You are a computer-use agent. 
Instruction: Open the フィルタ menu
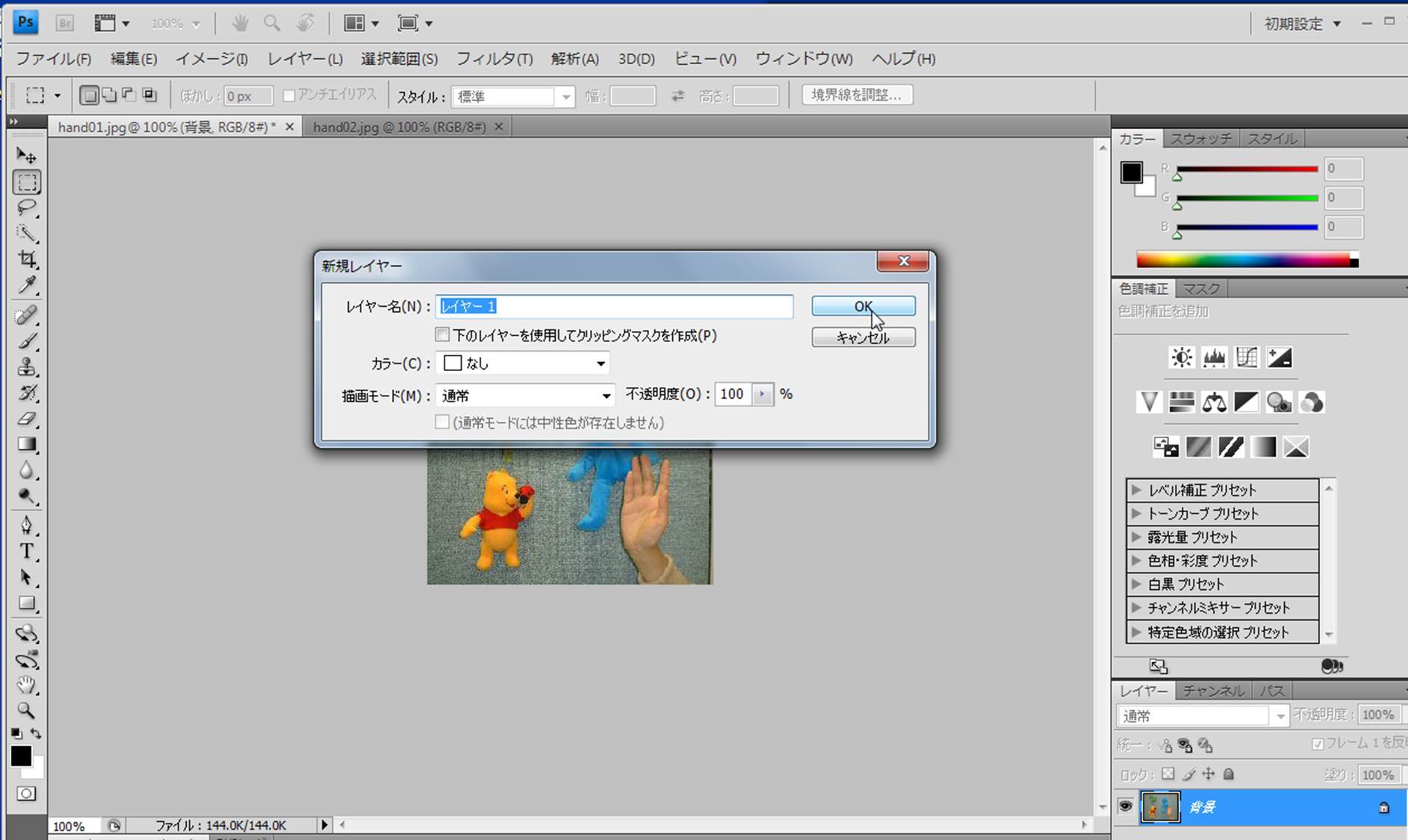pos(494,59)
